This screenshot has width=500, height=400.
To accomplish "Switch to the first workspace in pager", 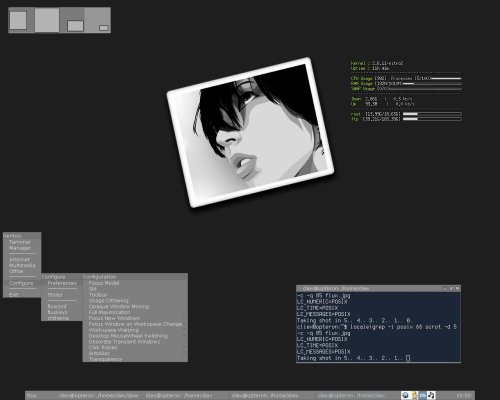I will tap(21, 20).
